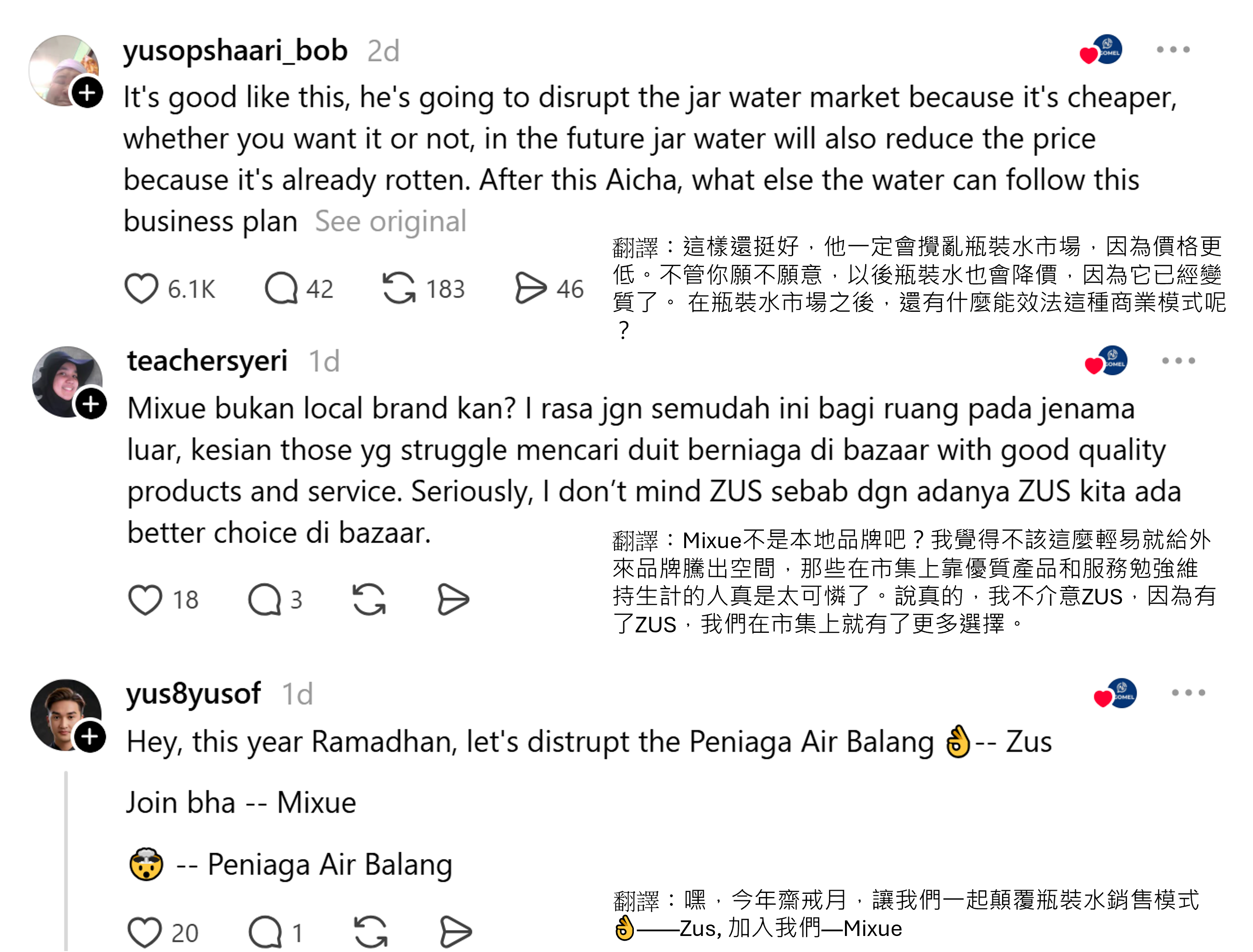Like yusopshaari_bob's comment with heart icon

pyautogui.click(x=141, y=288)
